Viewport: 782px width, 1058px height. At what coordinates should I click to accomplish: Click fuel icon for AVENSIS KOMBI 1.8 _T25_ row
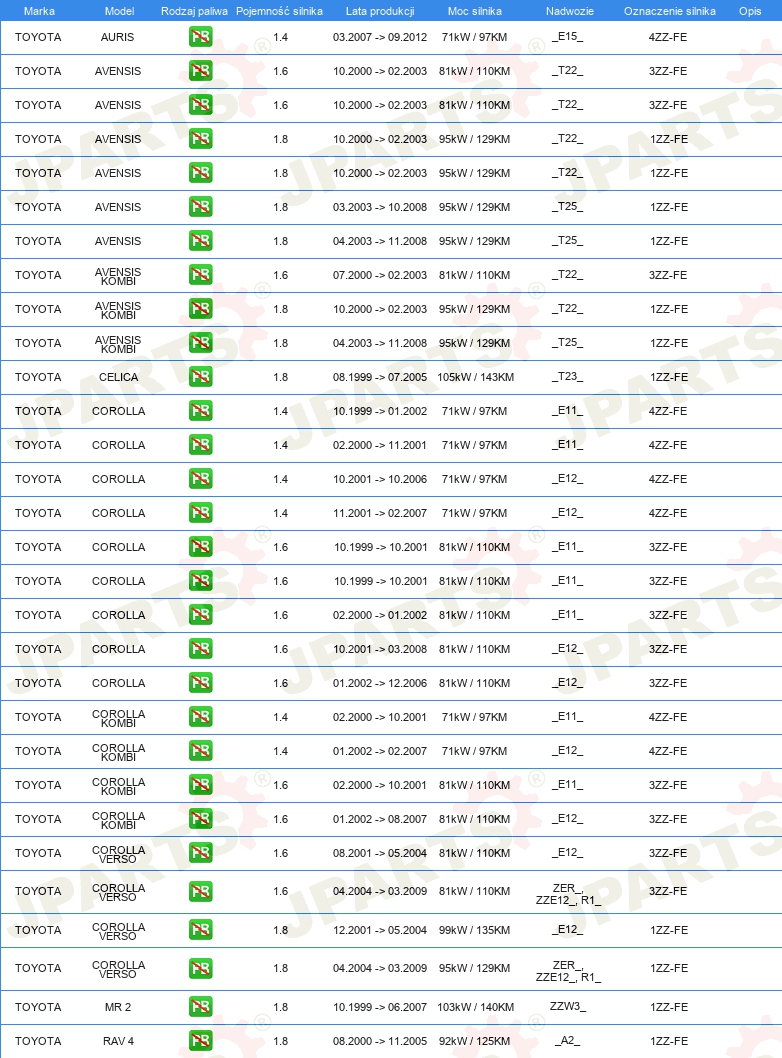[x=200, y=343]
